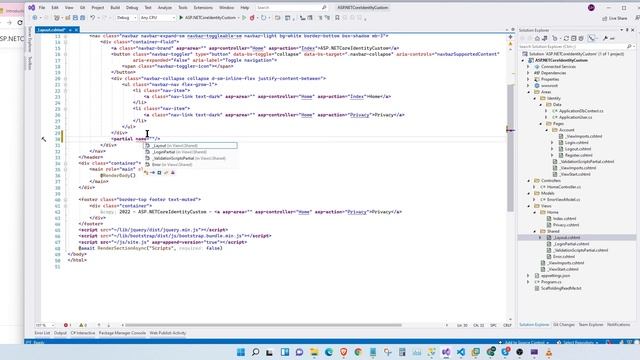Image resolution: width=640 pixels, height=360 pixels.
Task: Select ErrorViewModel.cs in Solution Explorer
Action: (563, 200)
